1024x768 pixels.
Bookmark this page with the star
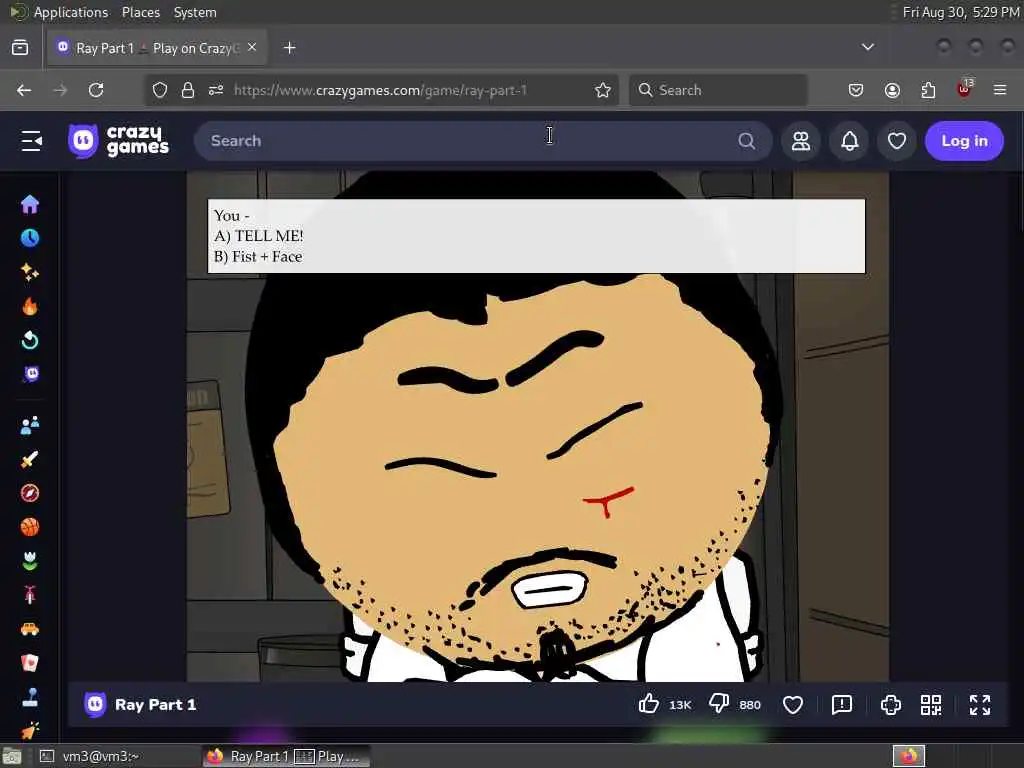(603, 90)
